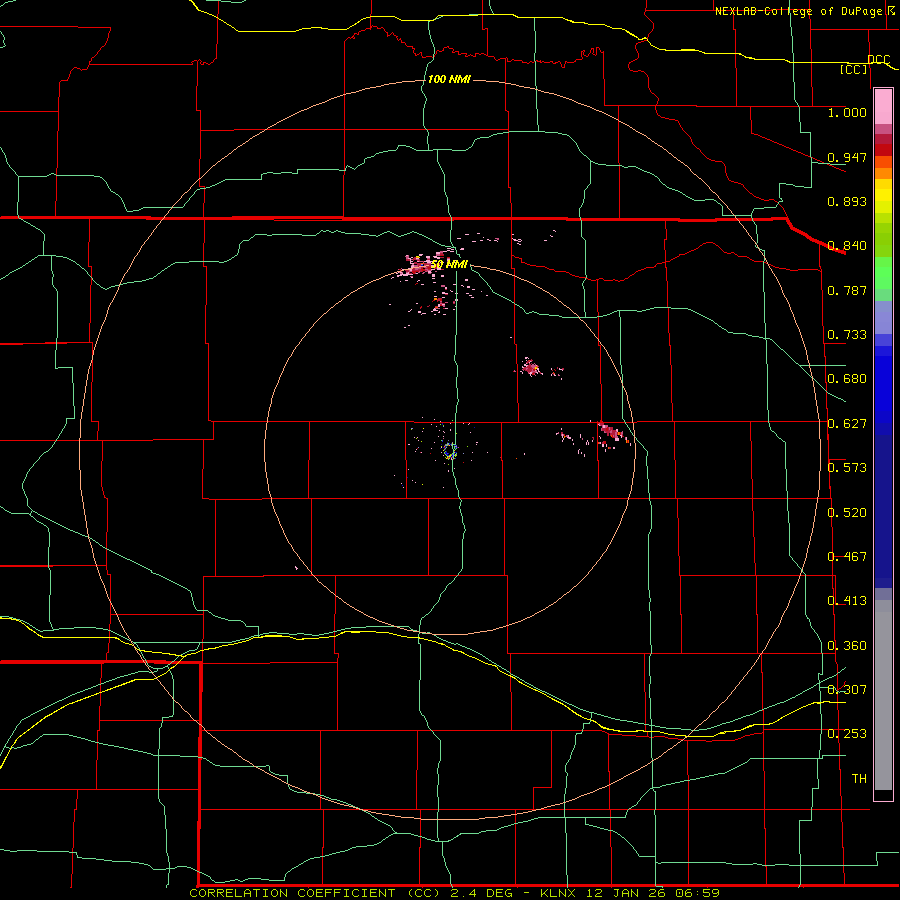
Task: Click the 0.840 scale value
Action: [x=847, y=246]
